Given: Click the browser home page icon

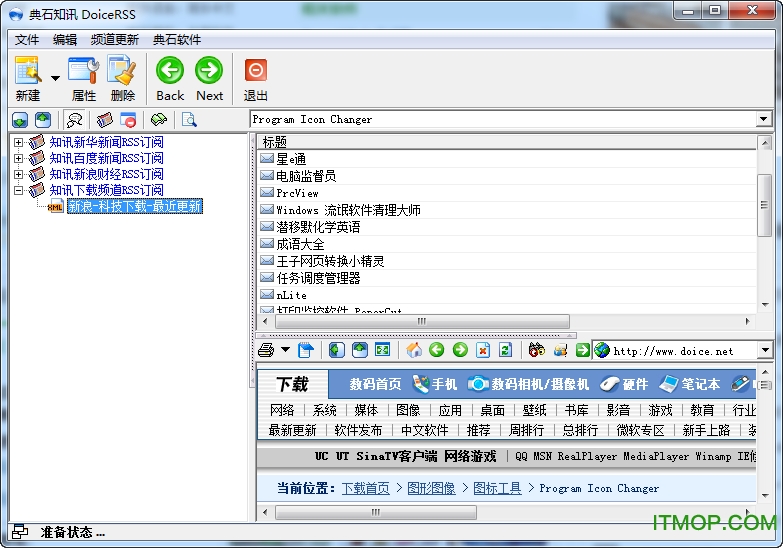Looking at the screenshot, I should (414, 350).
